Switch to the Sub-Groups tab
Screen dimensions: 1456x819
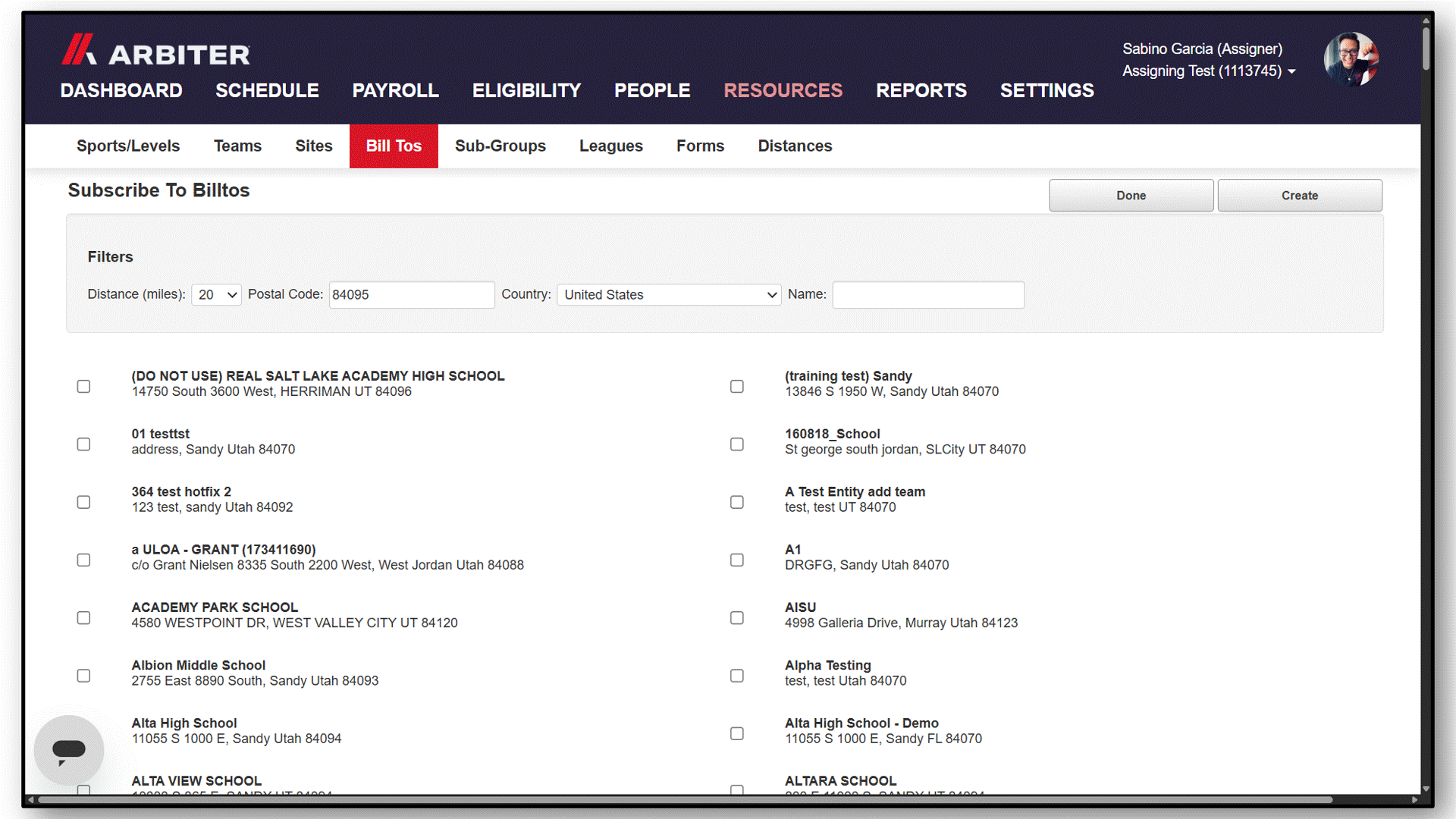(500, 146)
